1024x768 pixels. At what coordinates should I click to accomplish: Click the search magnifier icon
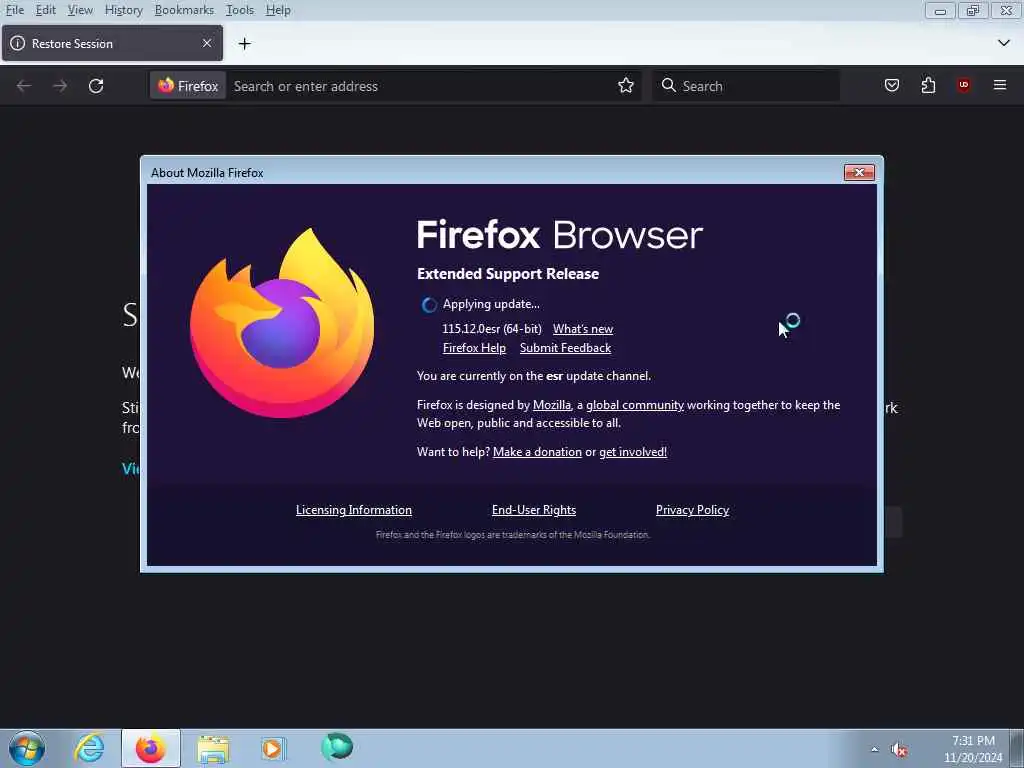[x=668, y=86]
